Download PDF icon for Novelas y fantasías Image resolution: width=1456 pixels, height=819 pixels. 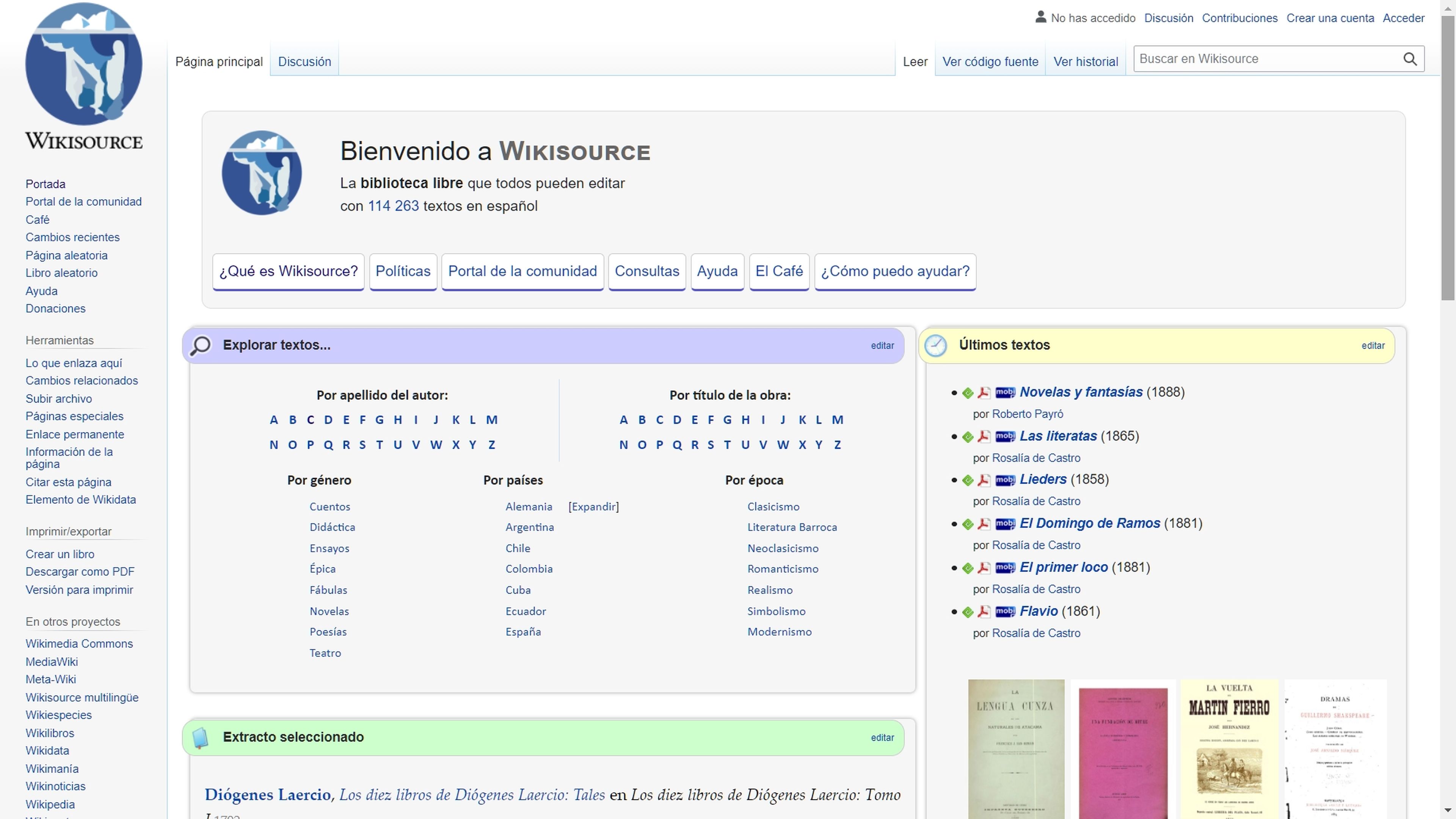[984, 392]
